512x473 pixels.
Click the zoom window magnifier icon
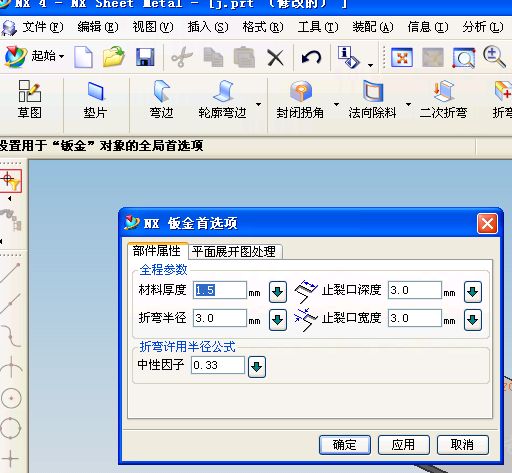point(464,58)
